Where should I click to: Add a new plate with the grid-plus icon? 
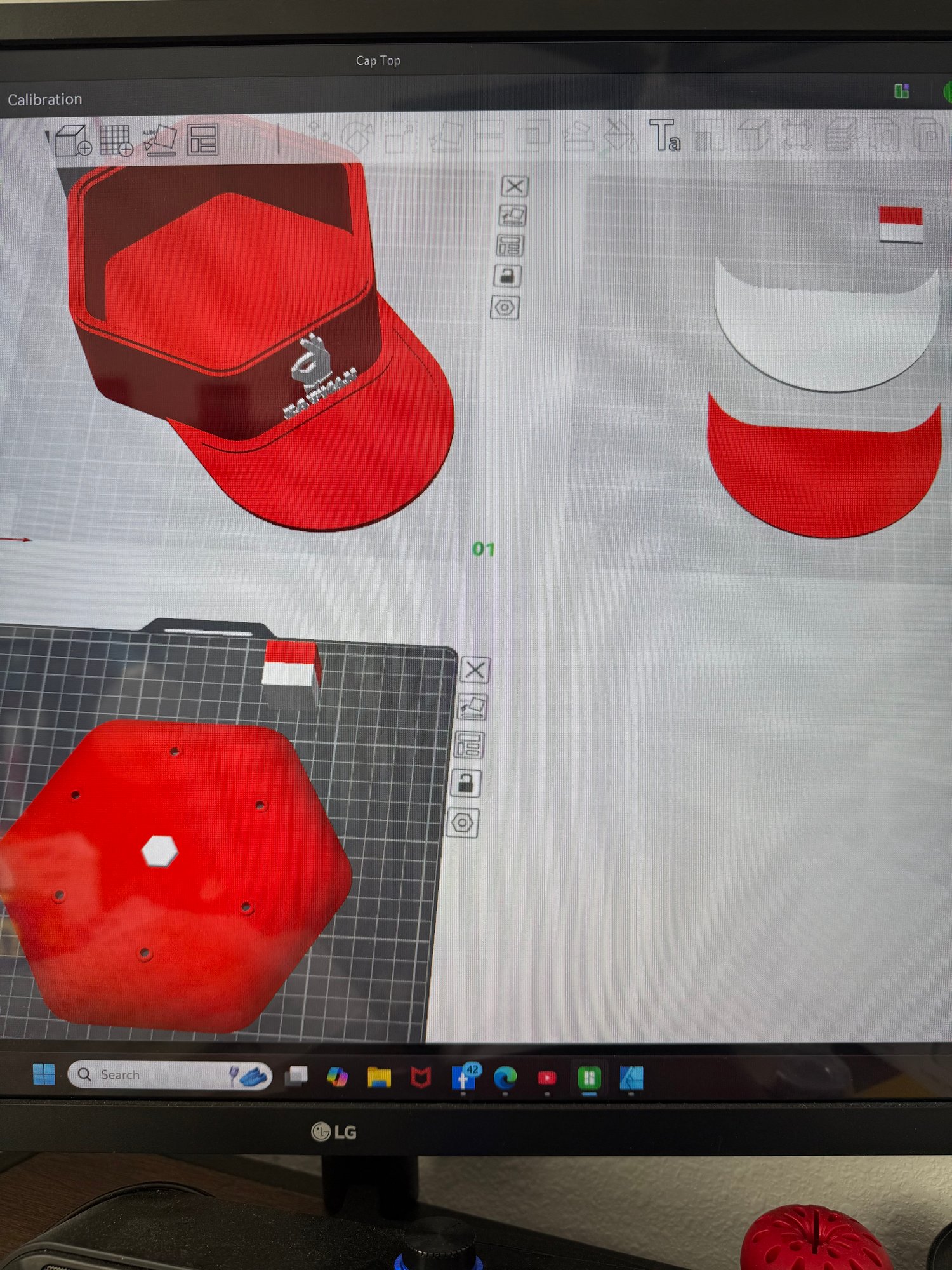(x=116, y=140)
